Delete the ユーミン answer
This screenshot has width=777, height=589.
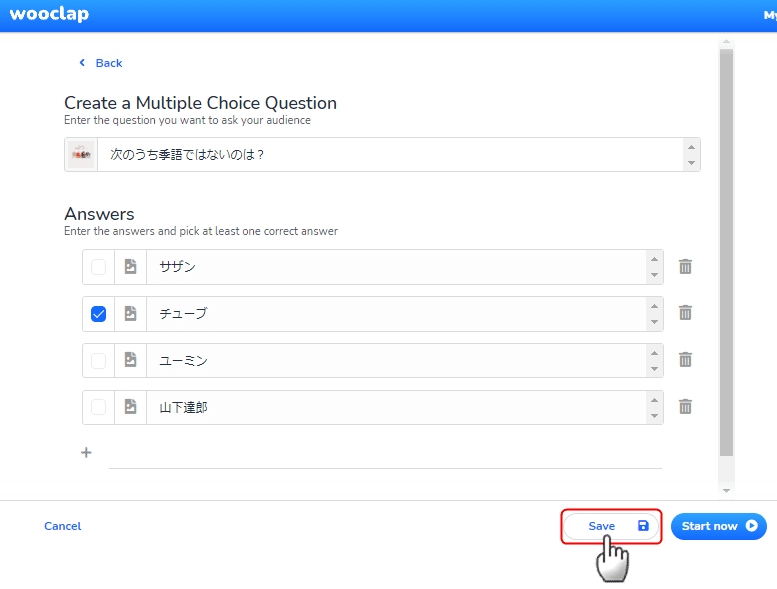click(685, 360)
